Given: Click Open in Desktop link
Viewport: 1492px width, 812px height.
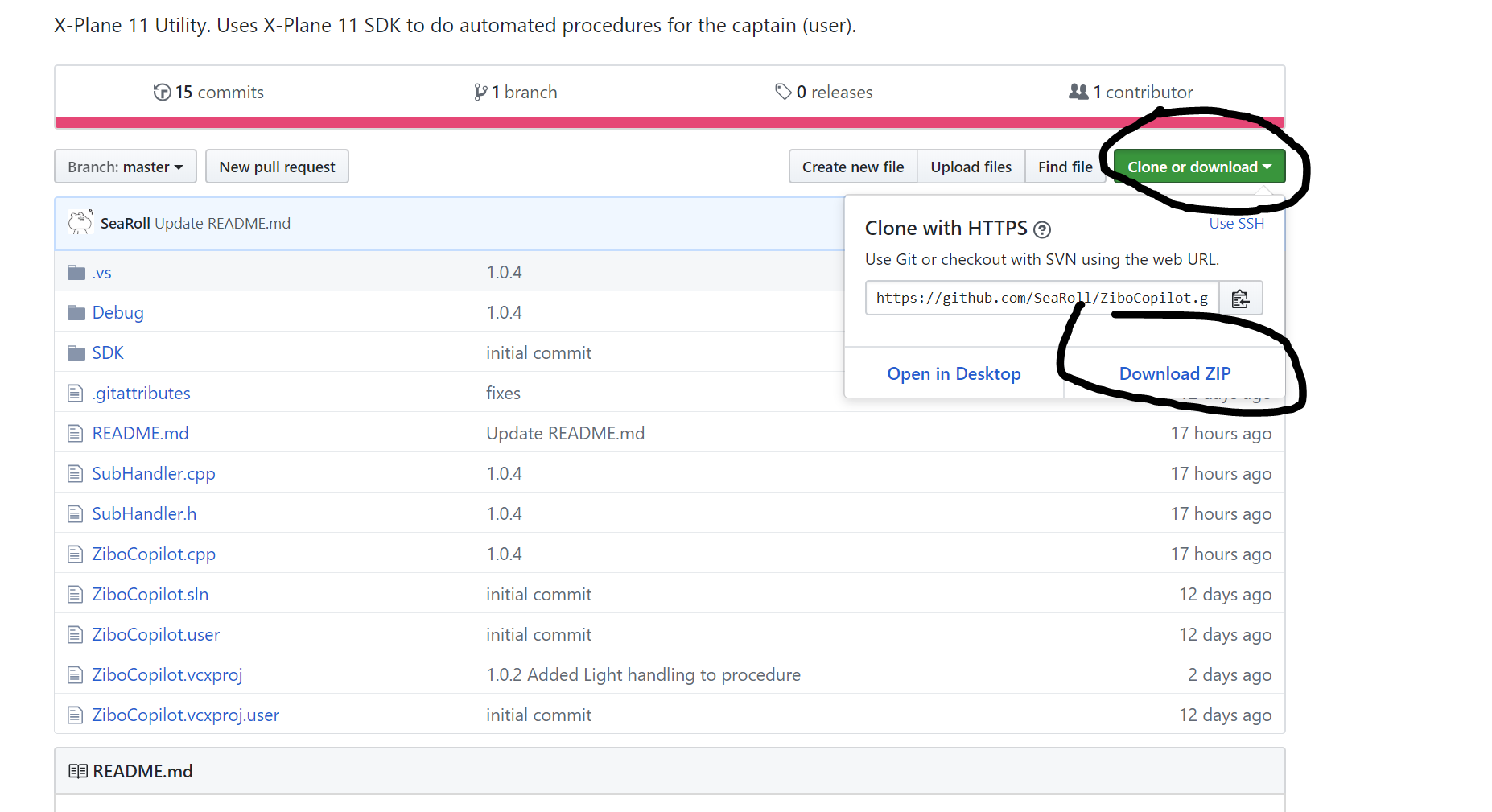Looking at the screenshot, I should click(954, 373).
